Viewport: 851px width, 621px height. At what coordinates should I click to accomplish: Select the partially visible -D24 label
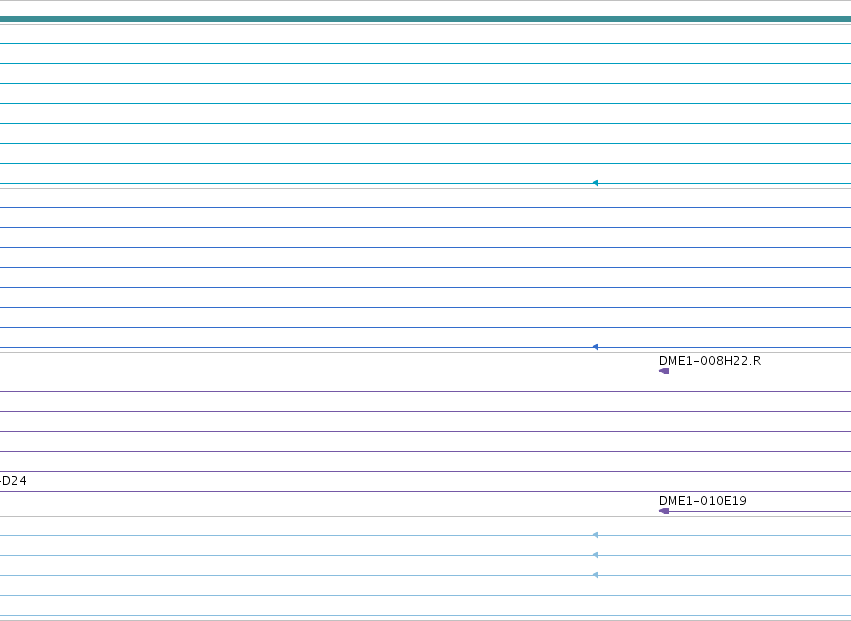pyautogui.click(x=13, y=481)
